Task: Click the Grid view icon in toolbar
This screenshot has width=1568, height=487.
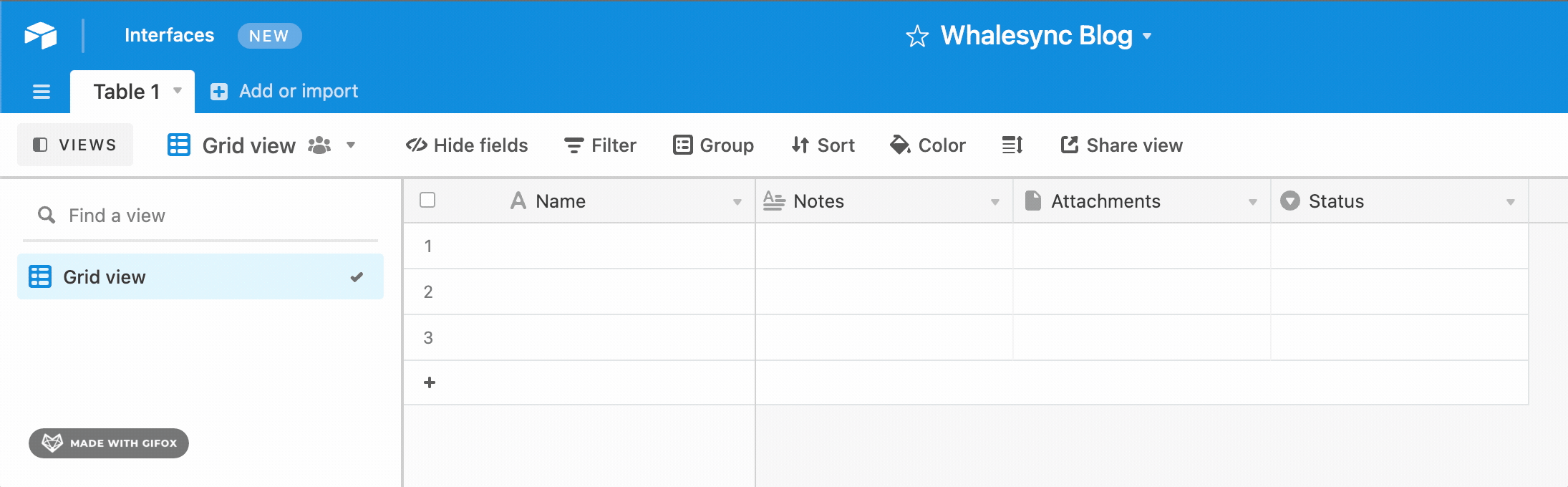Action: [179, 145]
